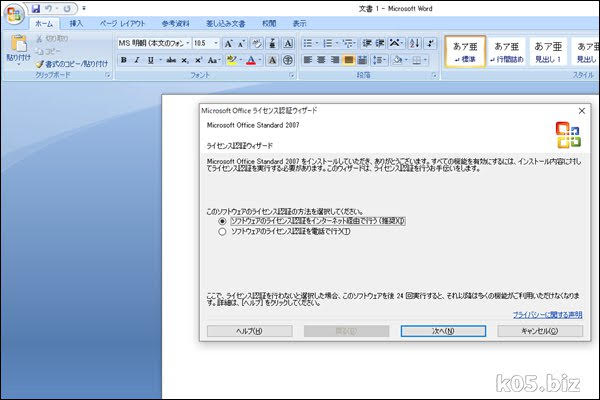
Task: Select the Normal (標準) style thumbnail
Action: 465,52
